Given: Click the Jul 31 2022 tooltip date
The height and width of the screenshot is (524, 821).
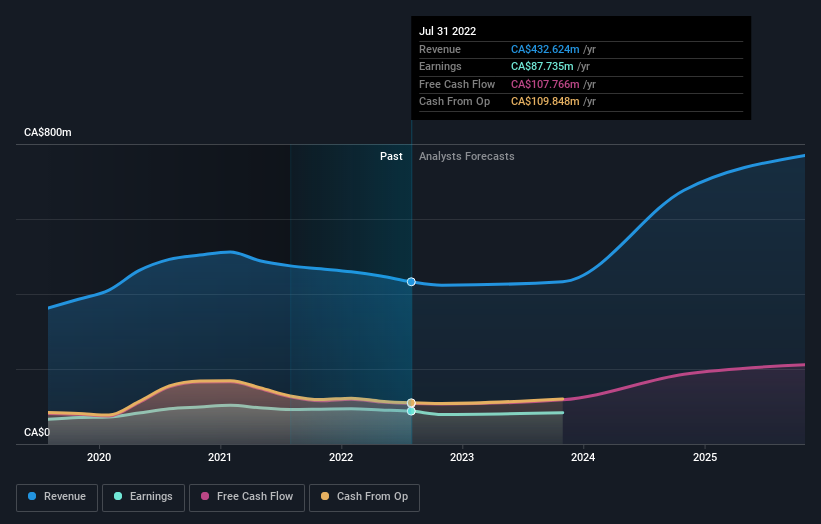Looking at the screenshot, I should (x=448, y=31).
